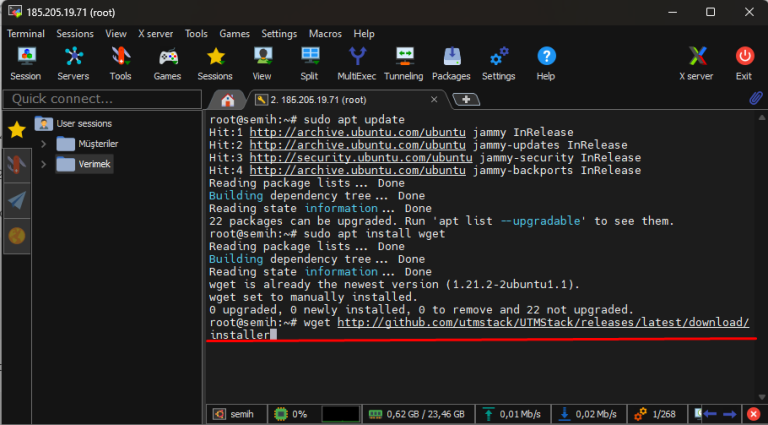Select the star favorites sidebar tab
Screen dimensions: 768x425
17,129
